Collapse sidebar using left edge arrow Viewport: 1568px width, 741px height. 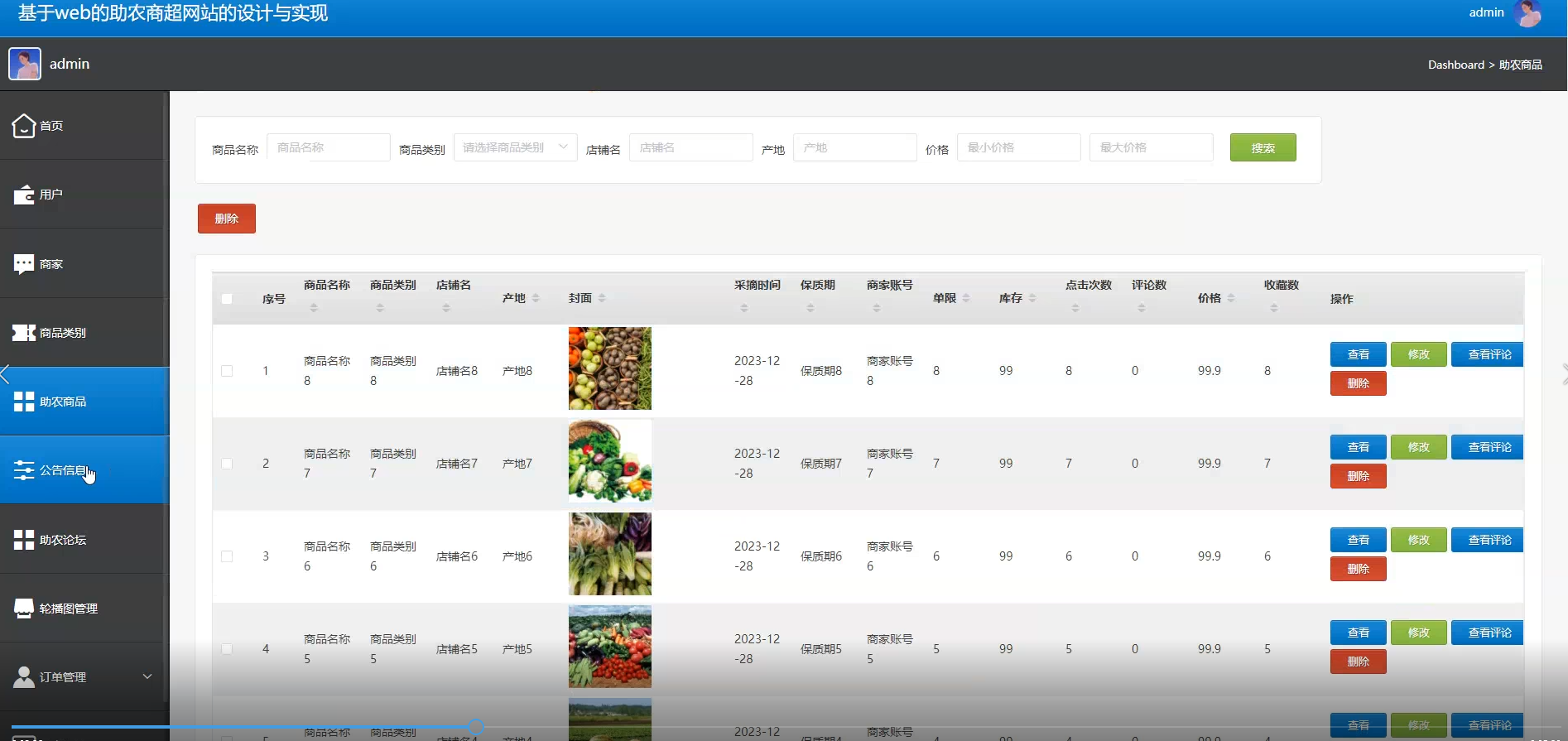click(x=5, y=374)
